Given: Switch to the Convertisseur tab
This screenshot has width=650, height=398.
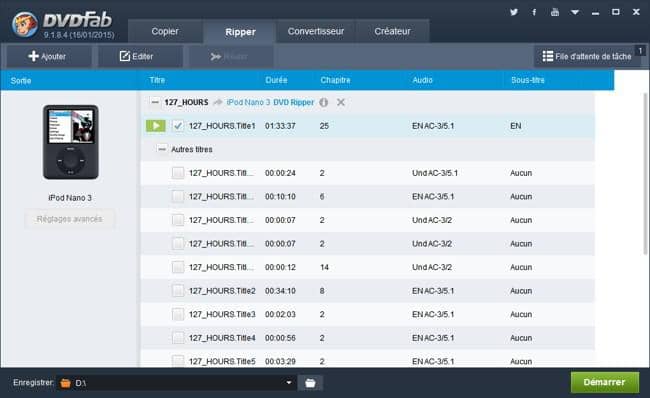Looking at the screenshot, I should pyautogui.click(x=316, y=32).
